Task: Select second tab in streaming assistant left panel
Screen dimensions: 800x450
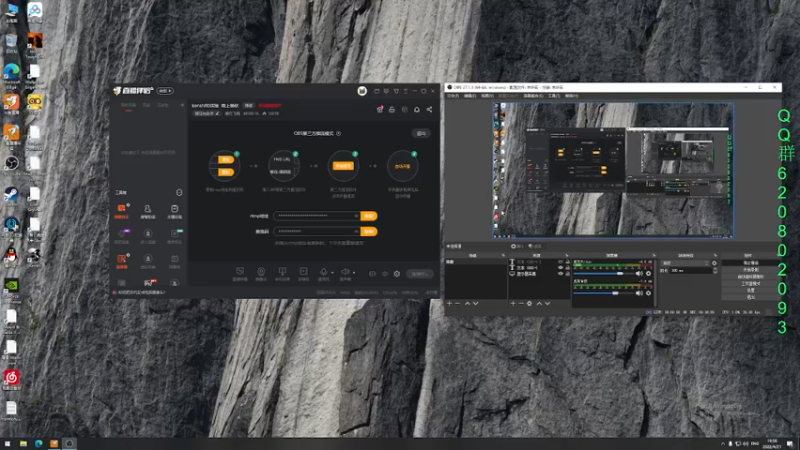Action: click(146, 105)
